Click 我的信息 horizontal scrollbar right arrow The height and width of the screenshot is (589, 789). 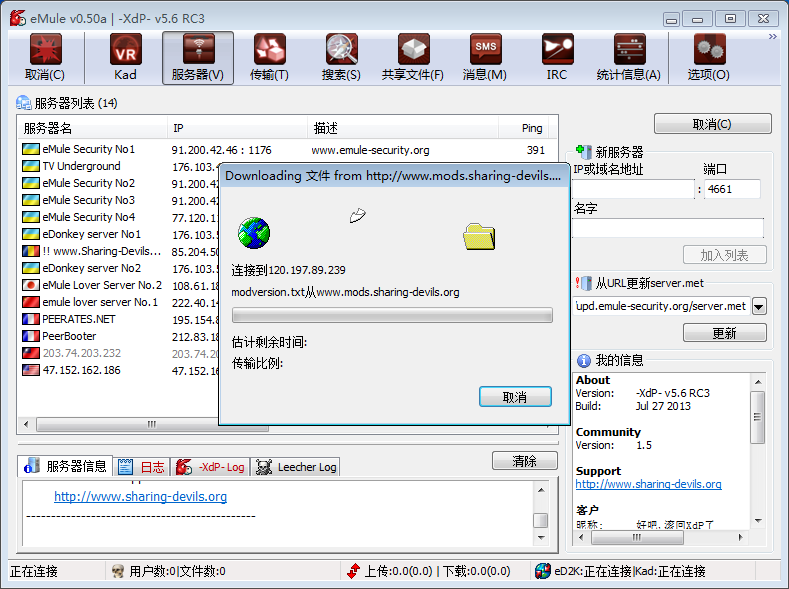click(x=741, y=537)
